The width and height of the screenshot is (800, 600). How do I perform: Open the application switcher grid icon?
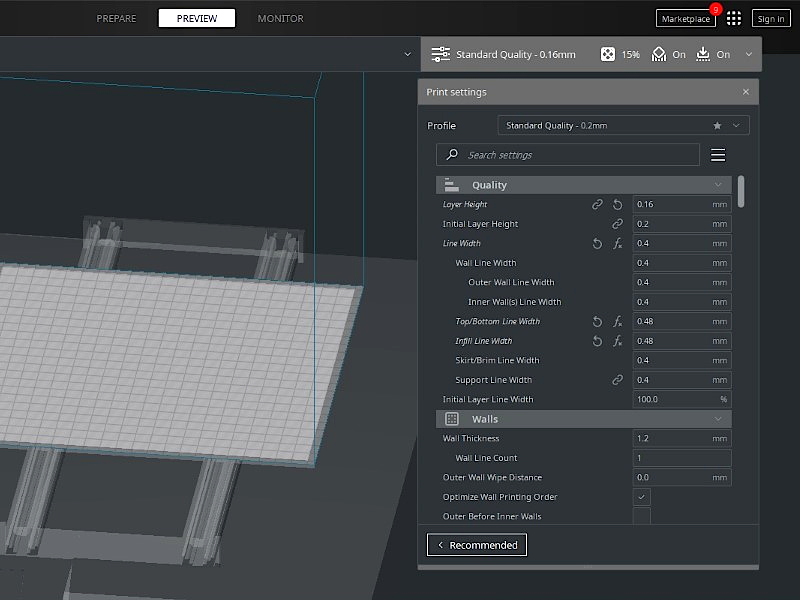pyautogui.click(x=734, y=19)
